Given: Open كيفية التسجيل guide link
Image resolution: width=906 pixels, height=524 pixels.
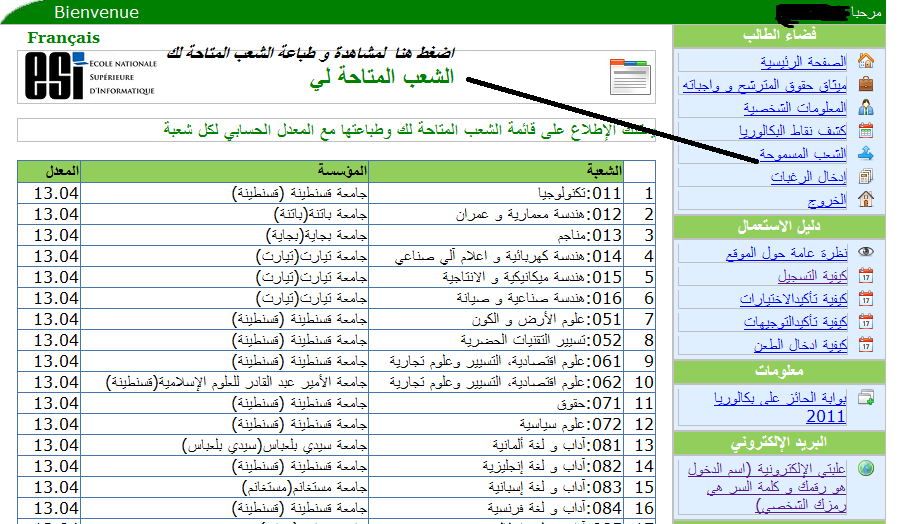Looking at the screenshot, I should 812,276.
